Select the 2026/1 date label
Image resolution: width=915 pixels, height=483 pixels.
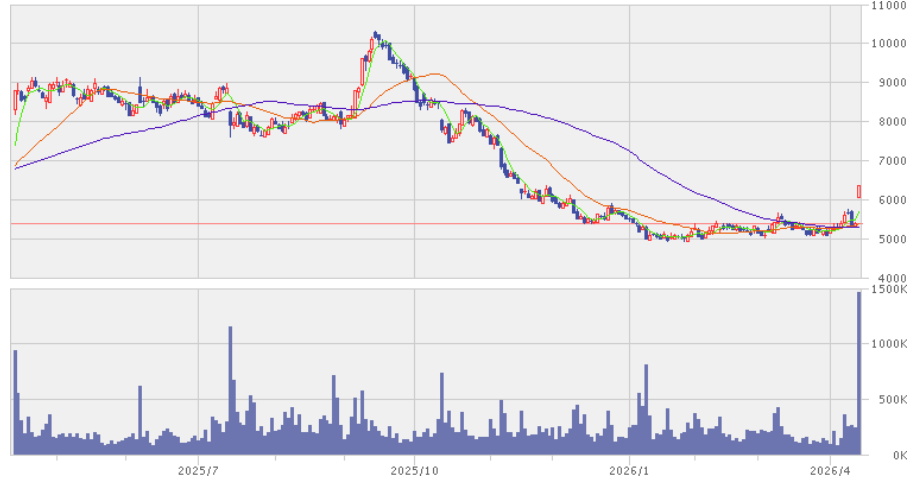click(x=629, y=469)
